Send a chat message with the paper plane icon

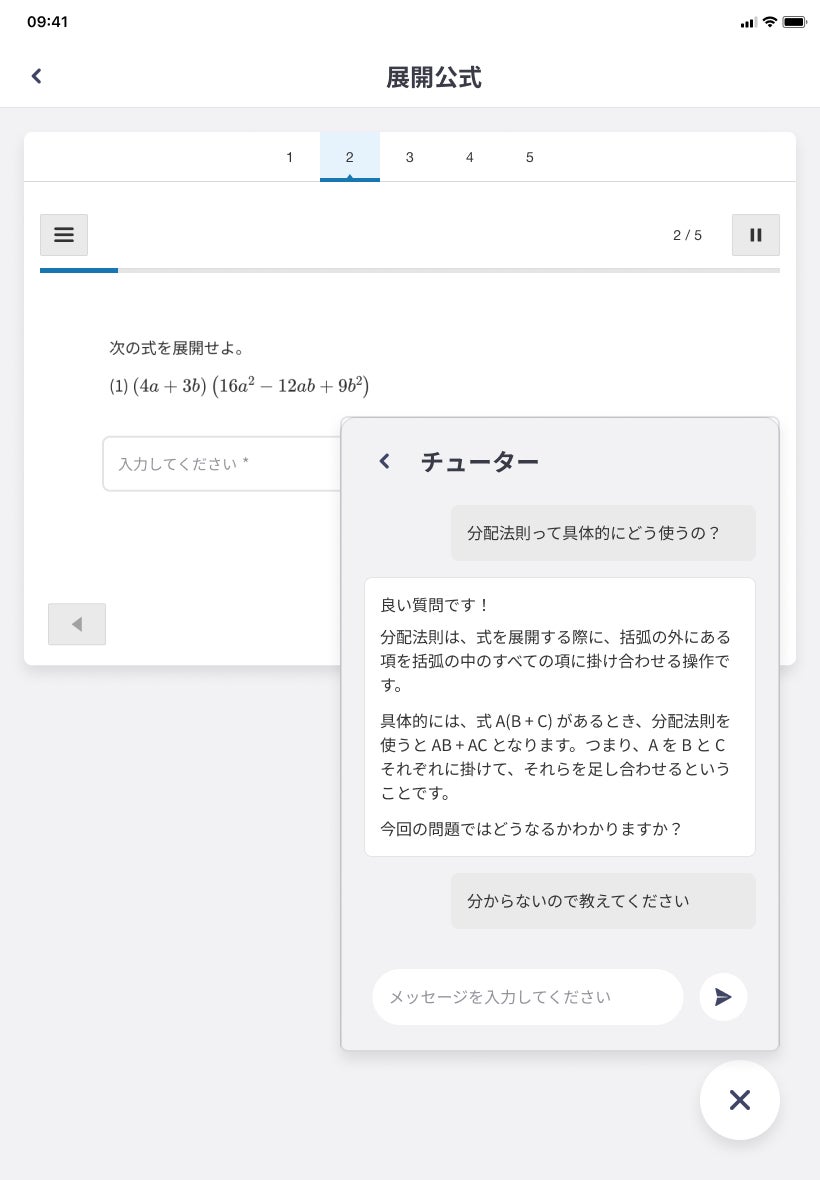[723, 996]
